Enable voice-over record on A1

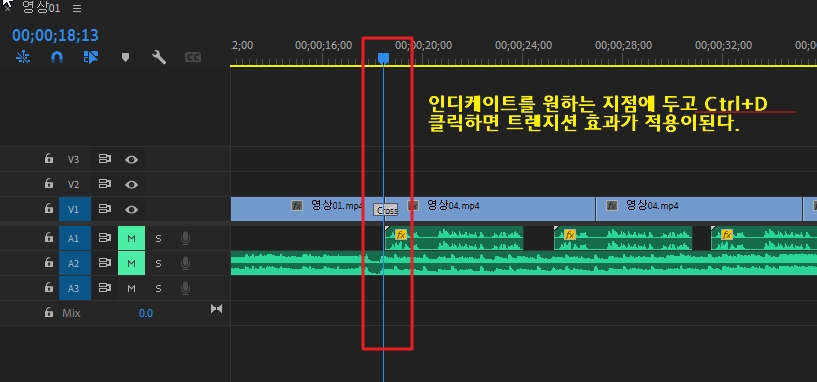[185, 239]
